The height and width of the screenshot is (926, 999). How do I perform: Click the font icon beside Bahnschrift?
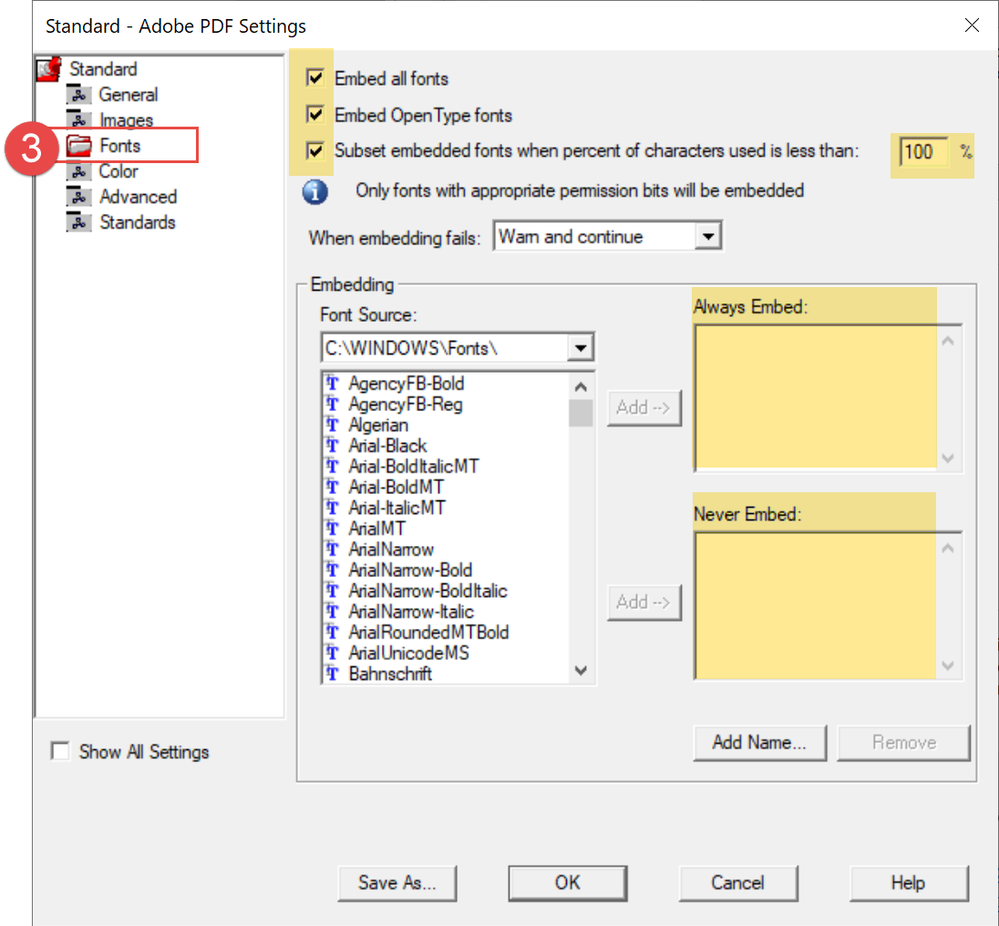(333, 673)
